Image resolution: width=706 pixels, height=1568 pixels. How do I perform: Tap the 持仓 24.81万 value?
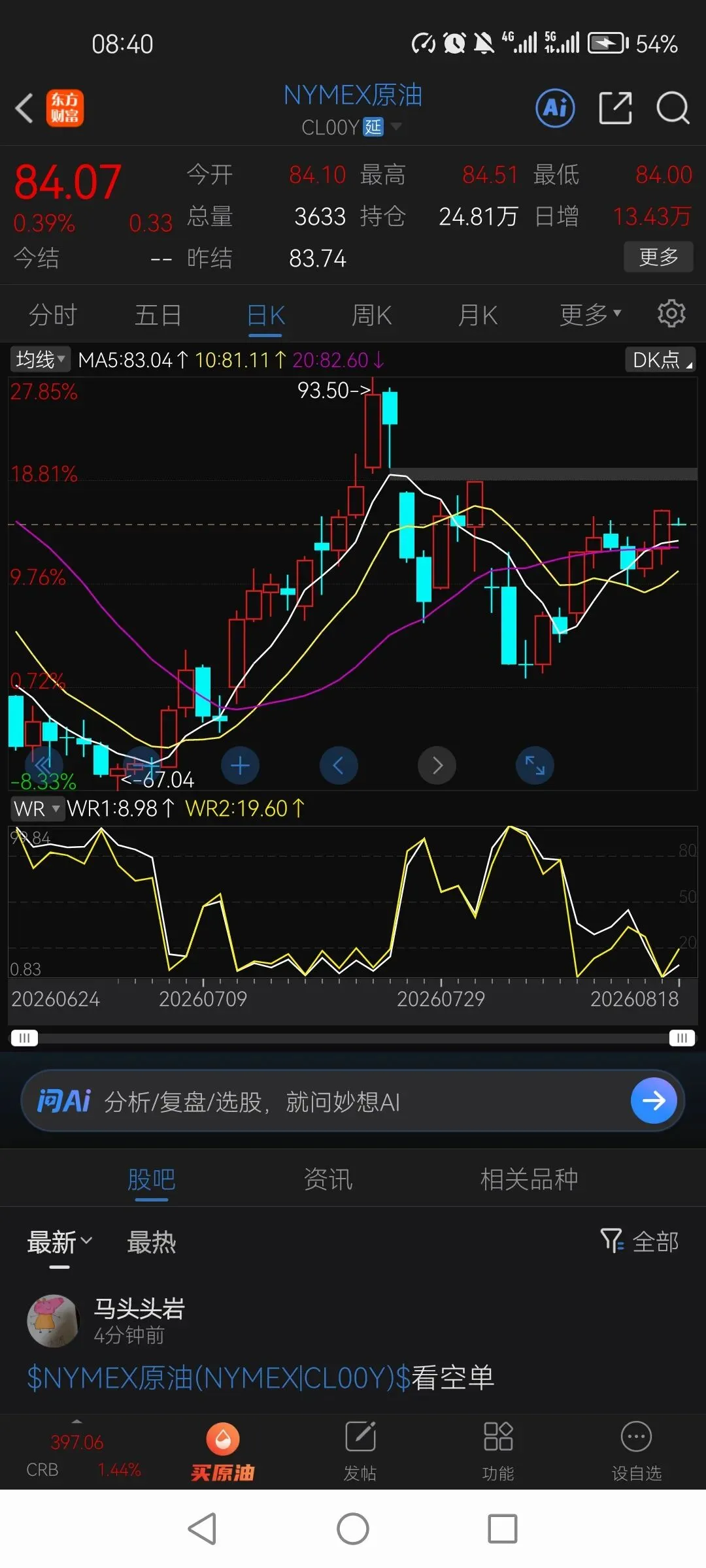(479, 216)
